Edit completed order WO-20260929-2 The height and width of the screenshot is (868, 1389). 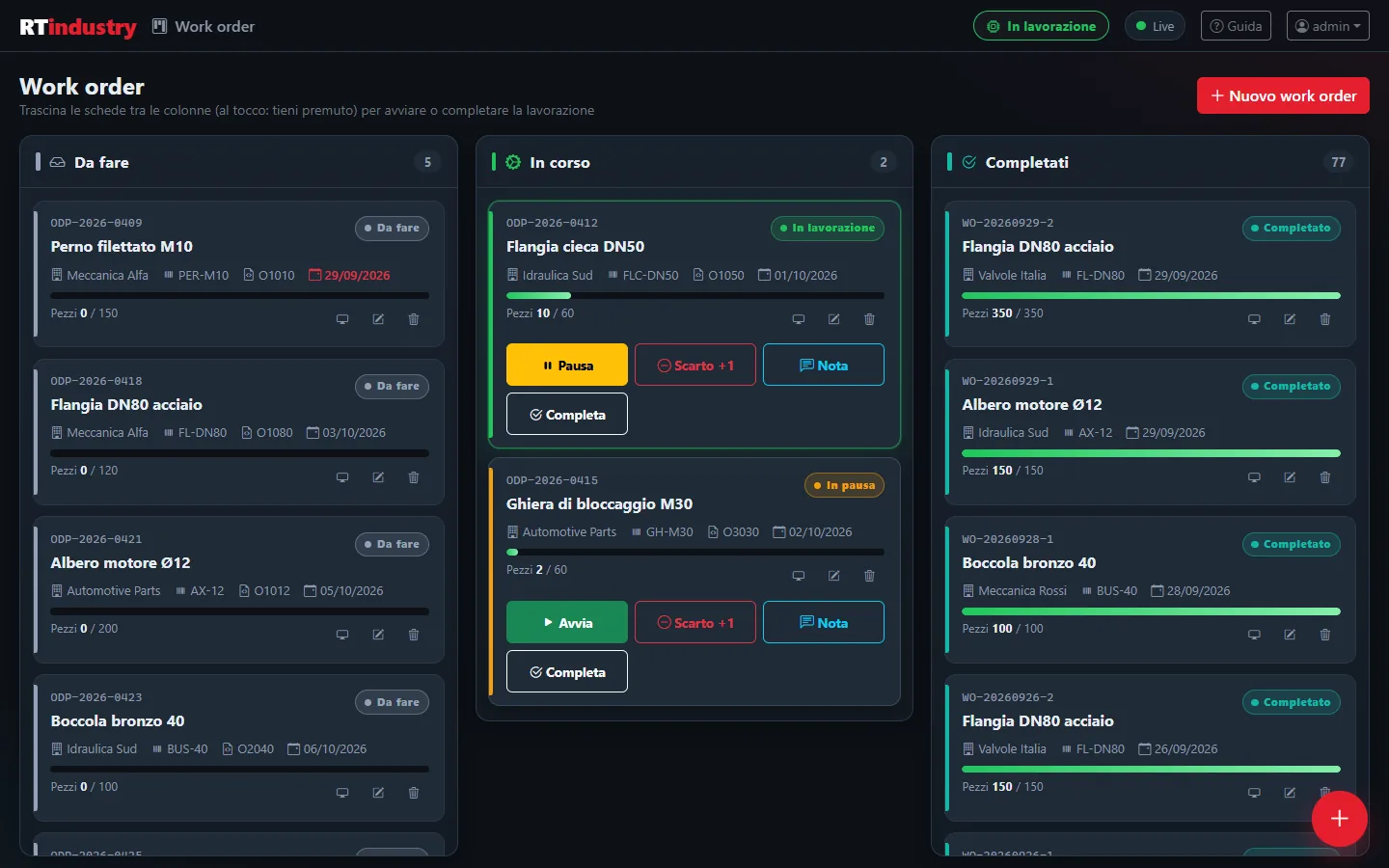point(1290,319)
